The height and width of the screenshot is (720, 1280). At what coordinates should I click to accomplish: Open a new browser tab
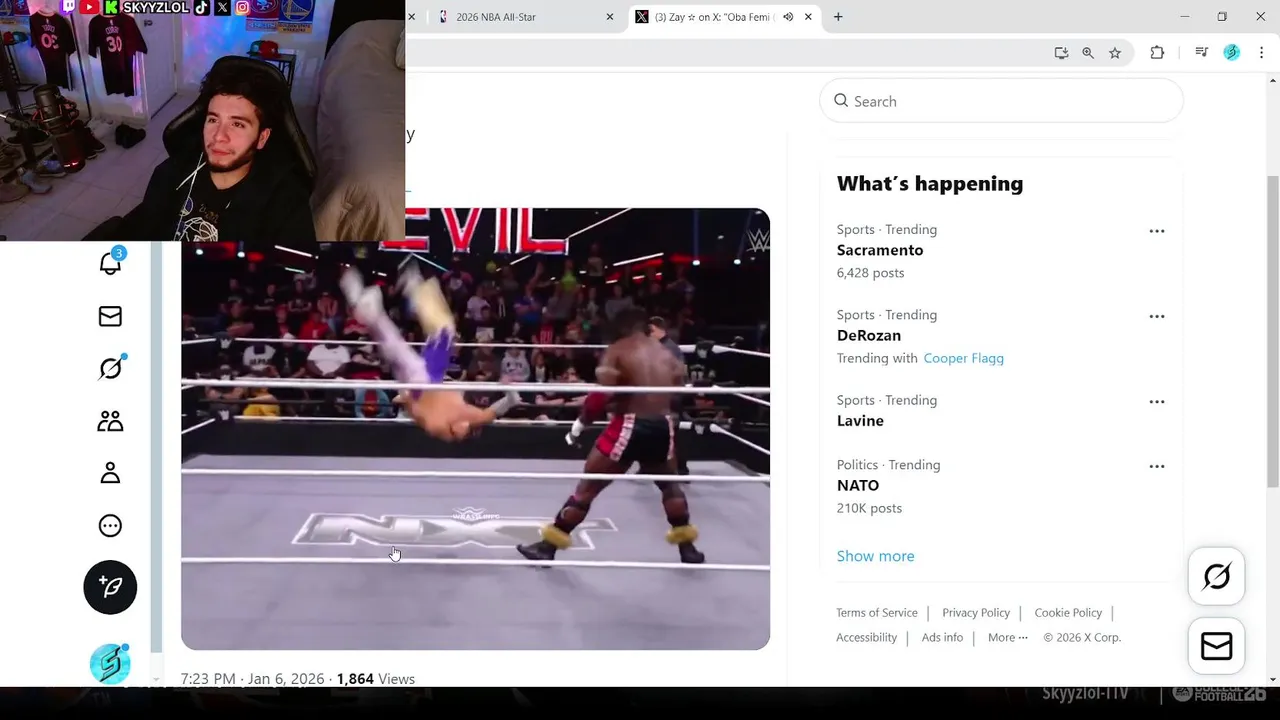pyautogui.click(x=838, y=17)
